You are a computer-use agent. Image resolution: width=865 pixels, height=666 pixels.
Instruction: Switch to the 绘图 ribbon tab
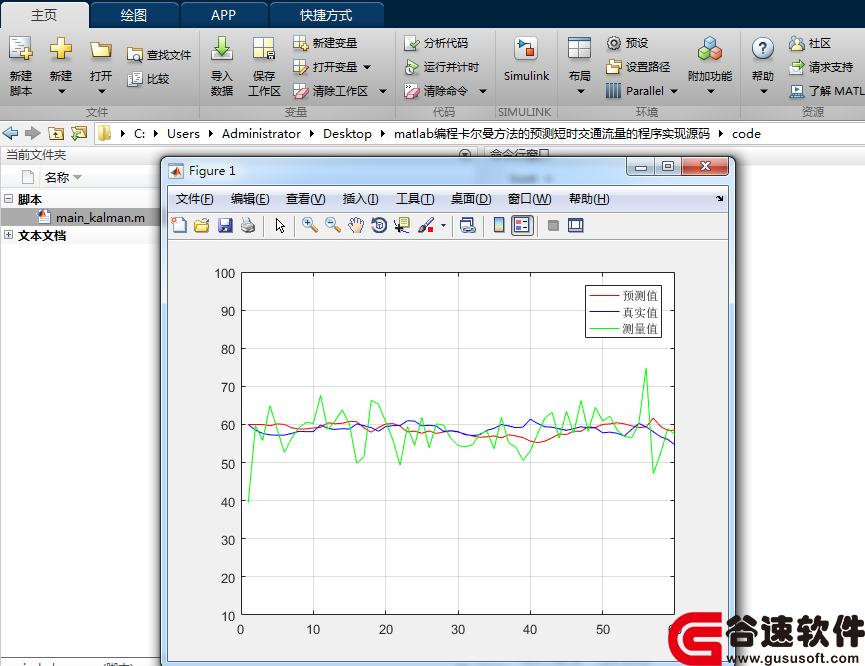coord(134,15)
